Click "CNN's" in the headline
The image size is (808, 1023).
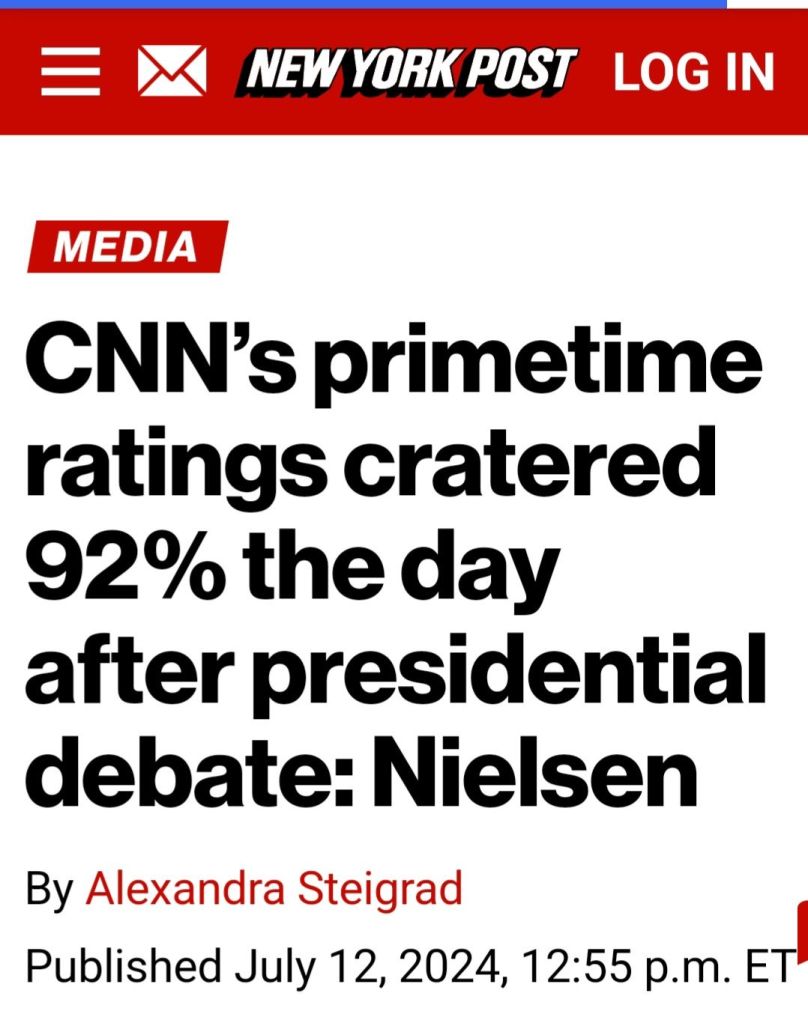pos(161,366)
